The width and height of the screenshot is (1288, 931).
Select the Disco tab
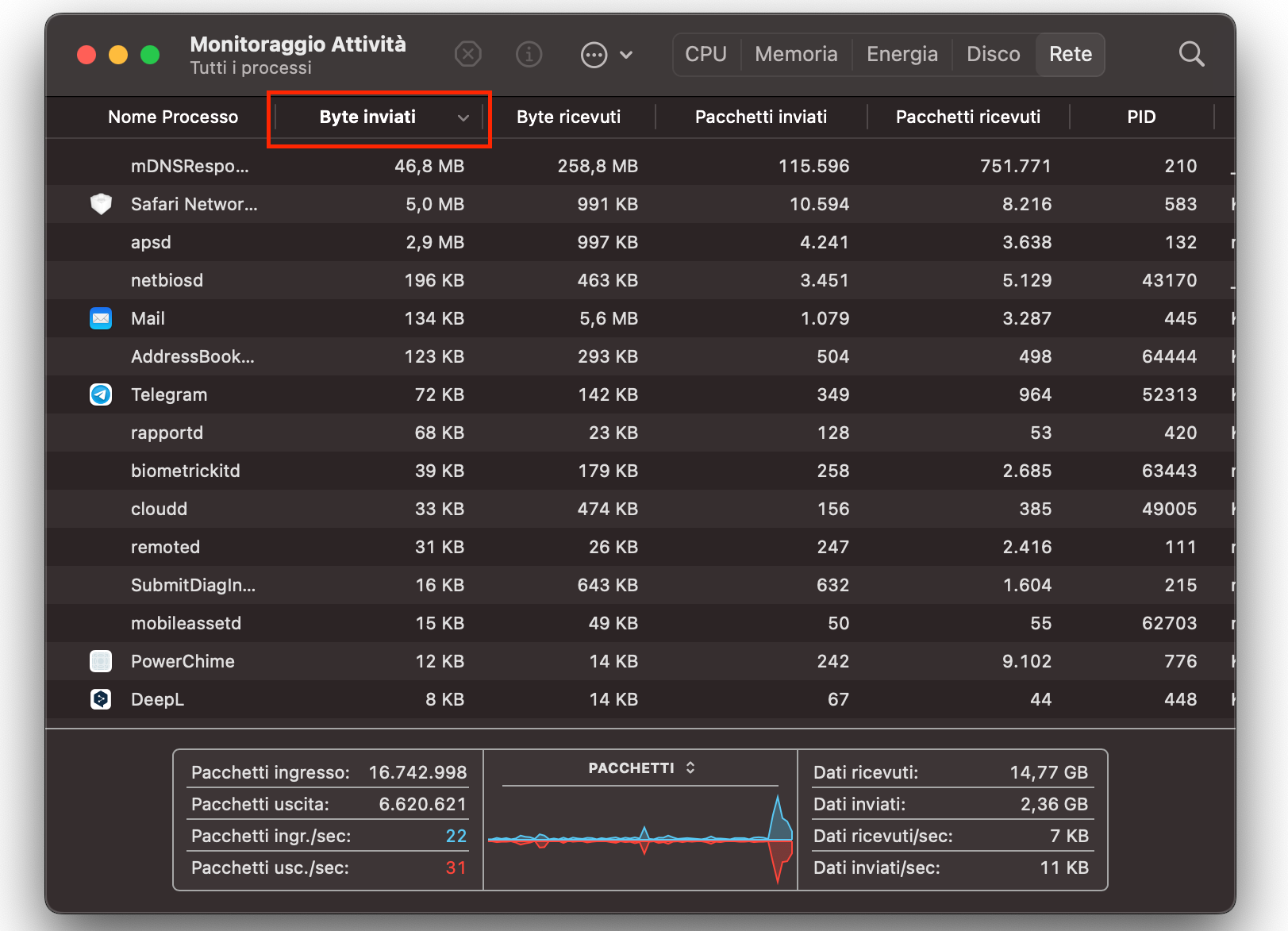[993, 55]
